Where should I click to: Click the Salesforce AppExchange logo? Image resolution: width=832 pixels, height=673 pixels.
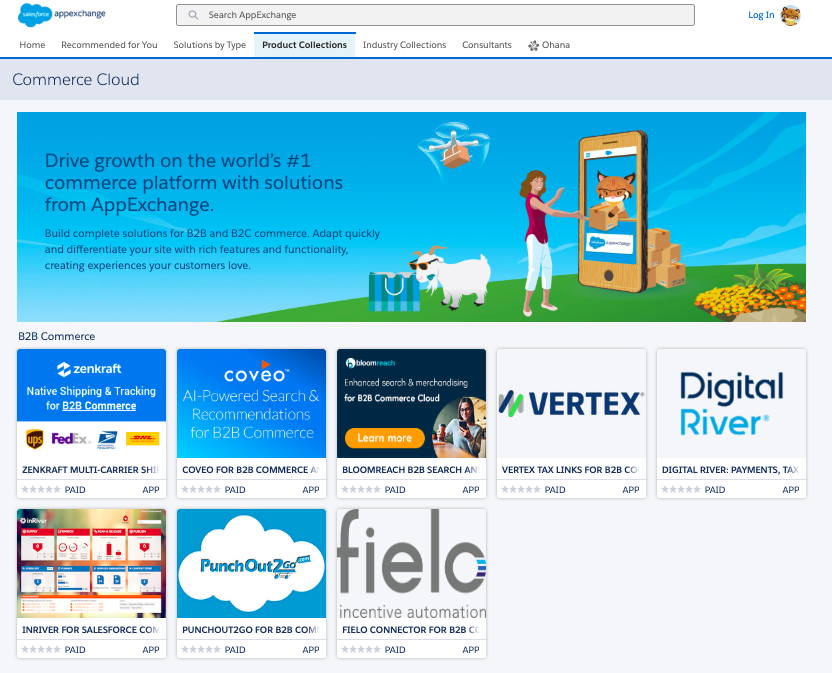click(62, 14)
